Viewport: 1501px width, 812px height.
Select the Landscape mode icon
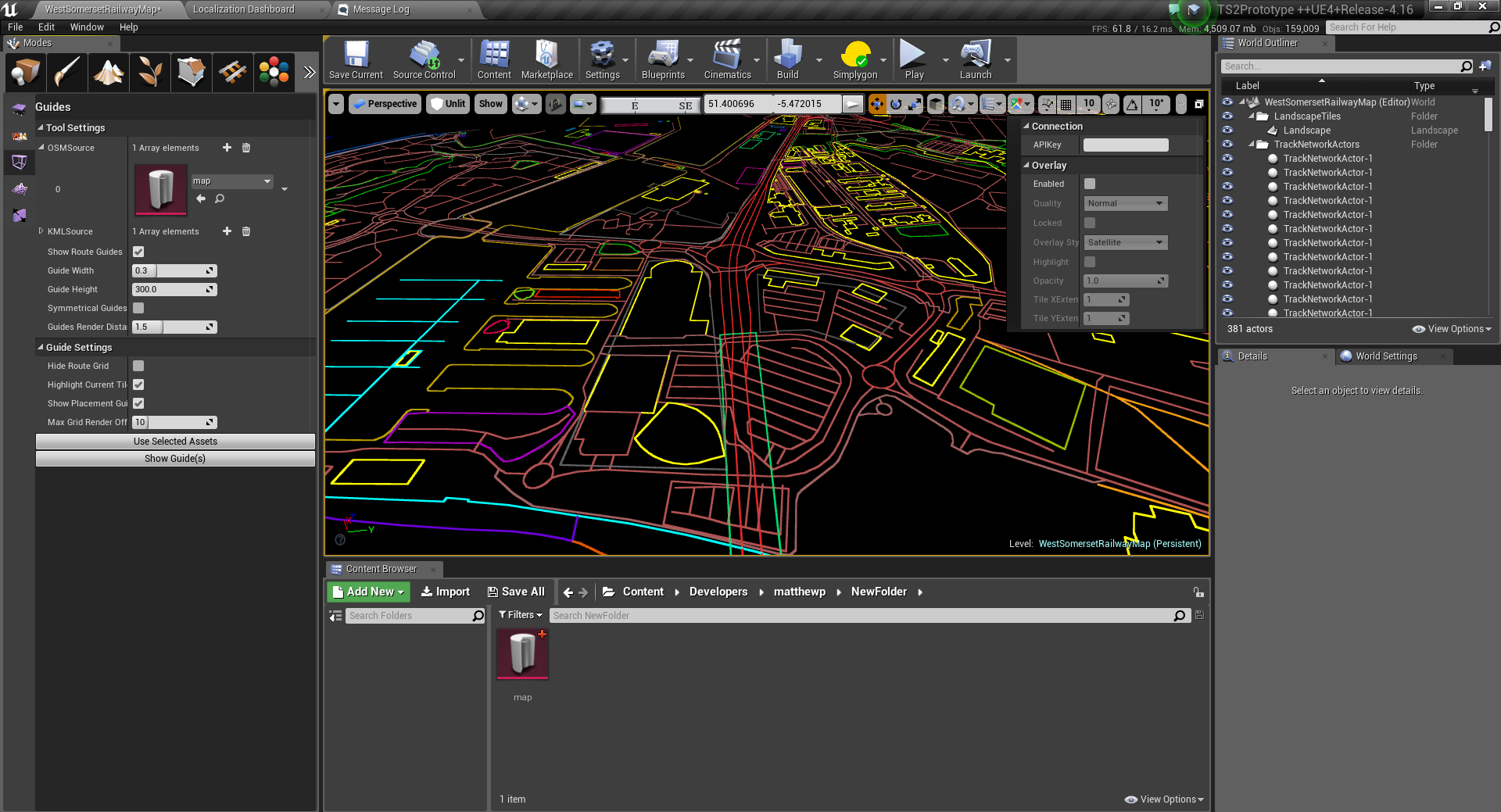(109, 73)
